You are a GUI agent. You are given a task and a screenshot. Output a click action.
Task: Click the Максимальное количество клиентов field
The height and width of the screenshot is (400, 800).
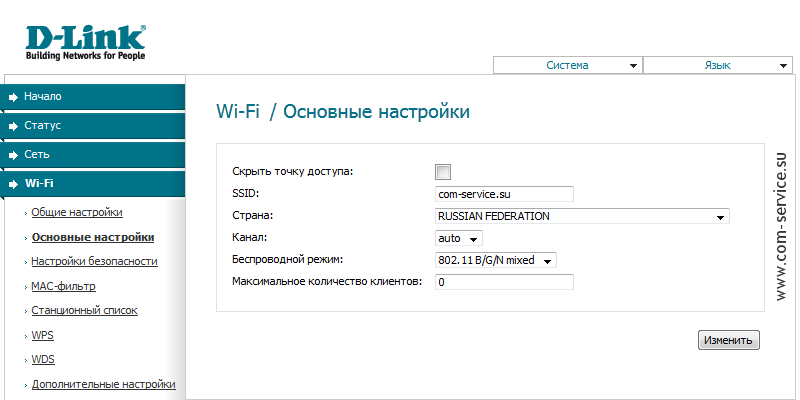[504, 282]
